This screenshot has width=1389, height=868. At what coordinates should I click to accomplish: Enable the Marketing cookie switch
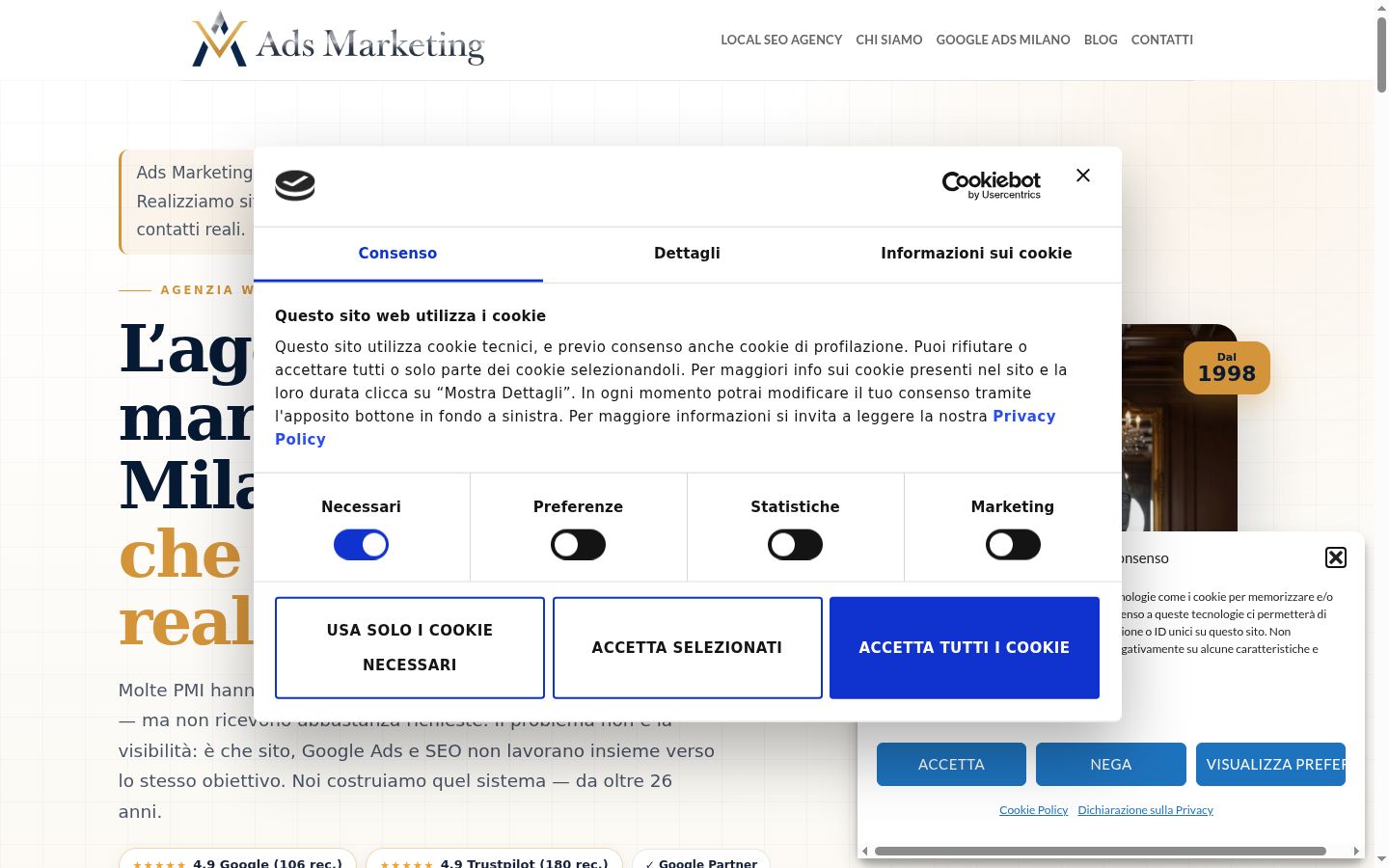1013,545
